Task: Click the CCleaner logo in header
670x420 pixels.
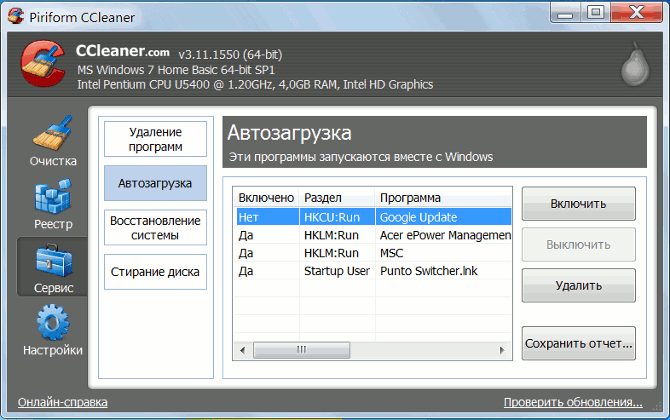Action: [x=43, y=64]
